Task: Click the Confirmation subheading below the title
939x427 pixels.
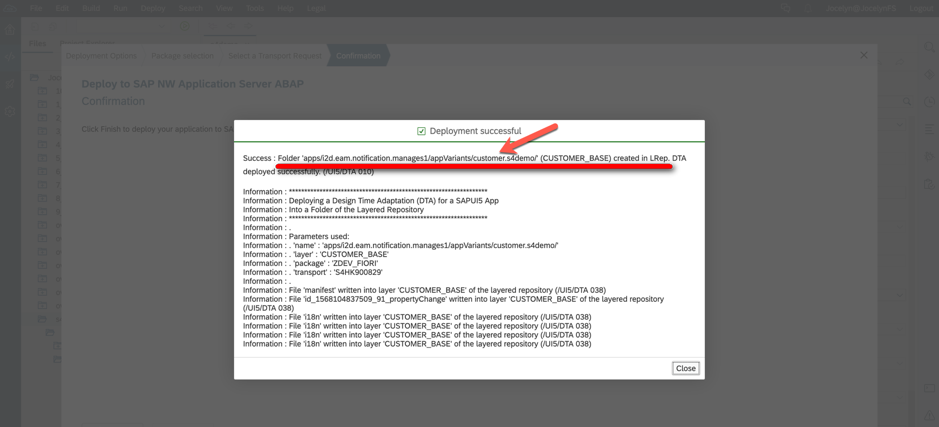Action: (x=113, y=101)
